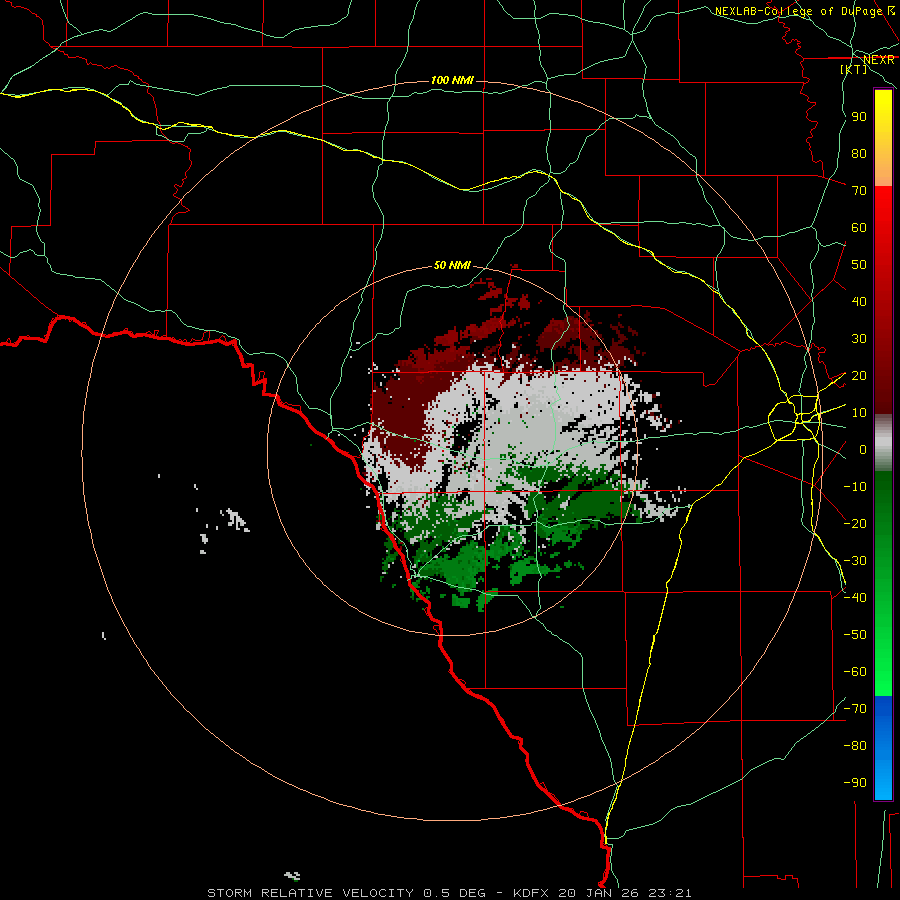The width and height of the screenshot is (900, 900).
Task: Click the positive 70 legend value
Action: coord(859,191)
